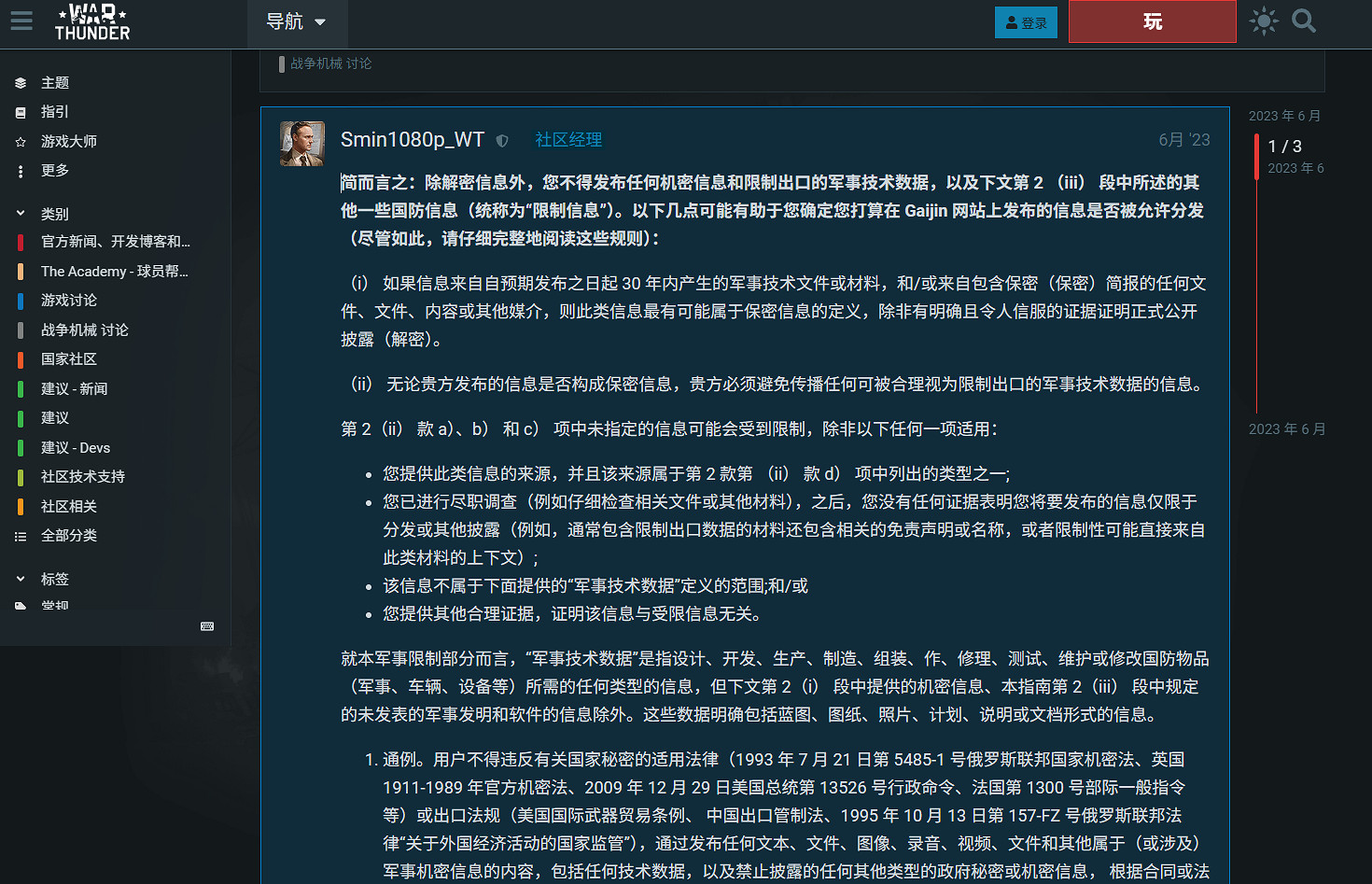Click the list icon next to 全部分类
This screenshot has height=884, width=1372.
21,536
